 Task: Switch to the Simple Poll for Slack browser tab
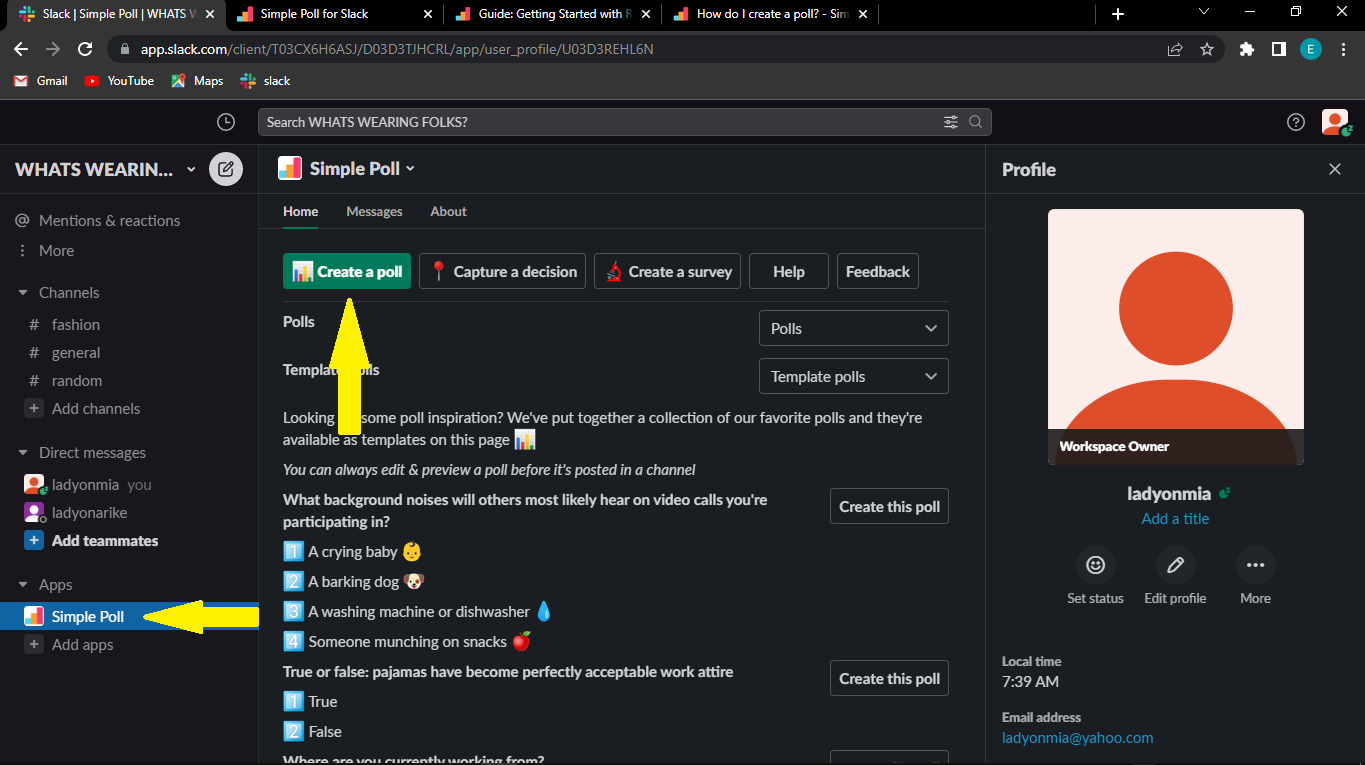tap(335, 14)
